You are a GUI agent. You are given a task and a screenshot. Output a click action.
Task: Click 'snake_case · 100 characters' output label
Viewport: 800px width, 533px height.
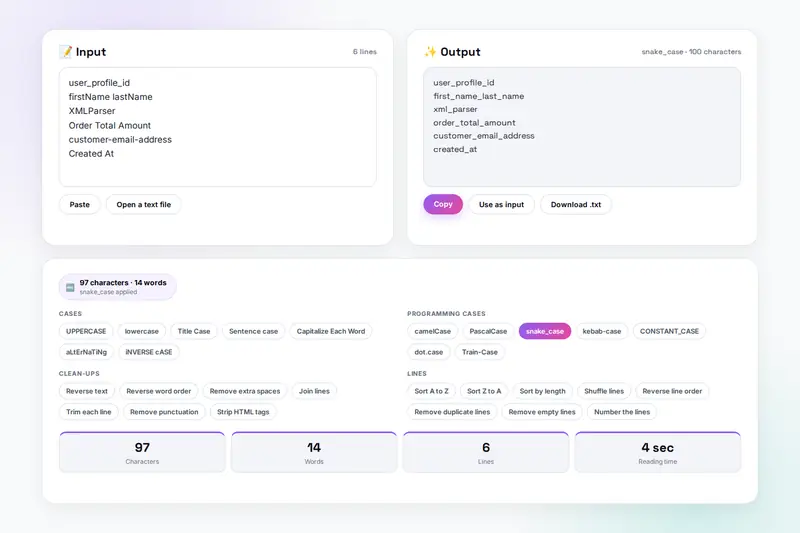coord(691,52)
